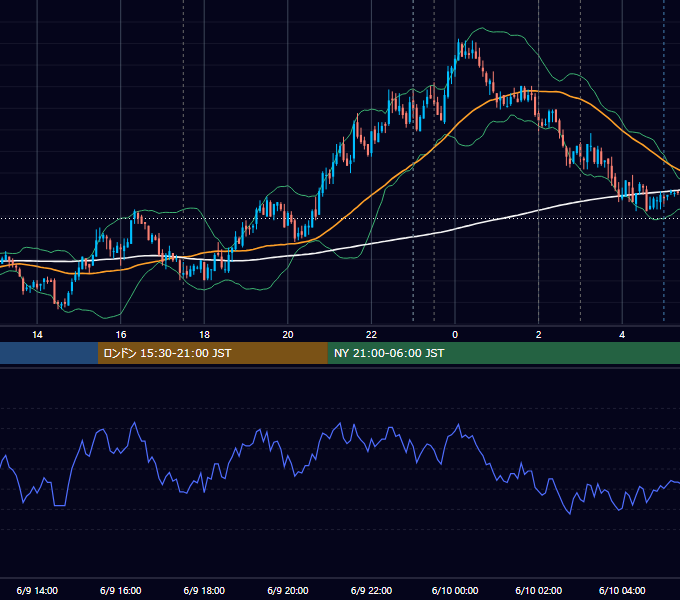Image resolution: width=680 pixels, height=600 pixels.
Task: Click the 14 hour axis label
Action: [37, 335]
